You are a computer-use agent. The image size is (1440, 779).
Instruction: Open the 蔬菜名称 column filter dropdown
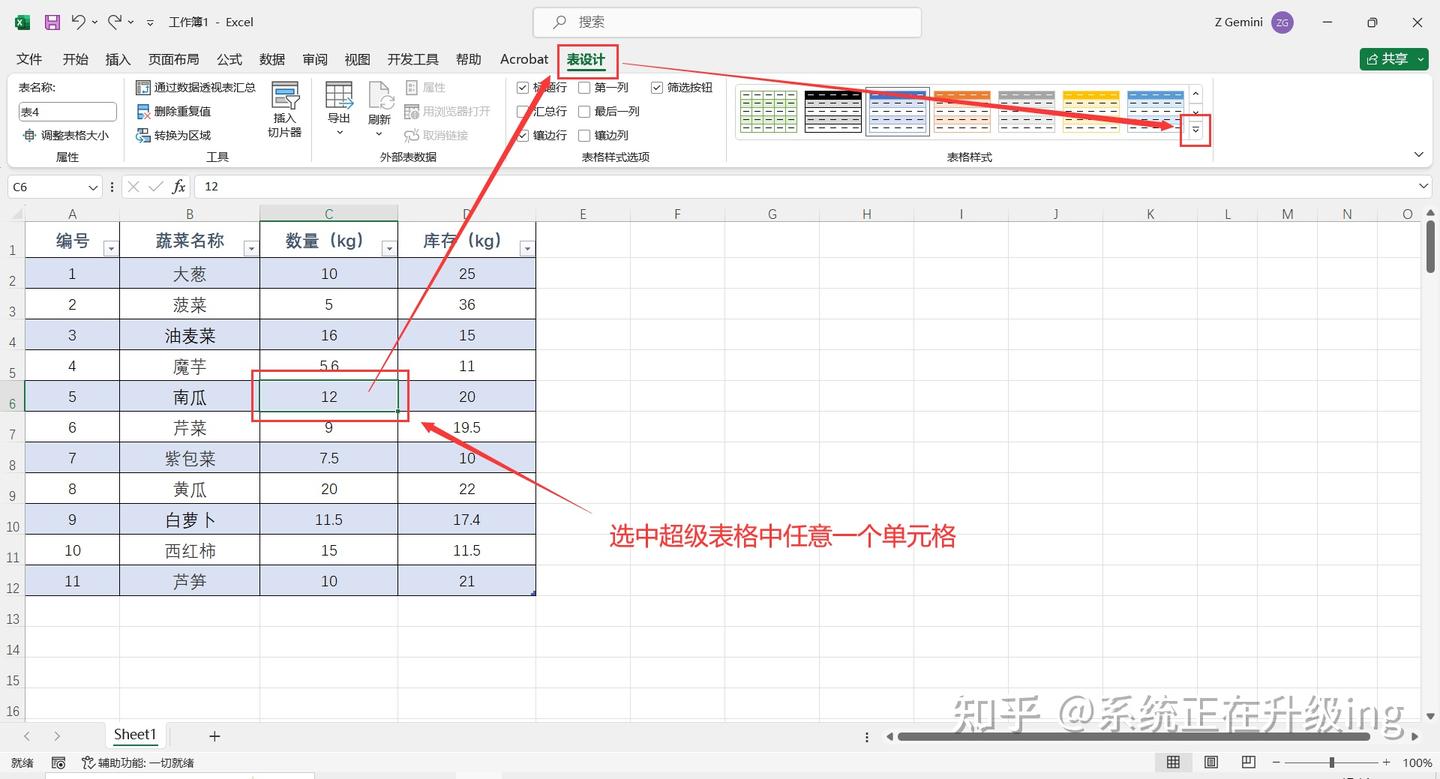pos(250,247)
